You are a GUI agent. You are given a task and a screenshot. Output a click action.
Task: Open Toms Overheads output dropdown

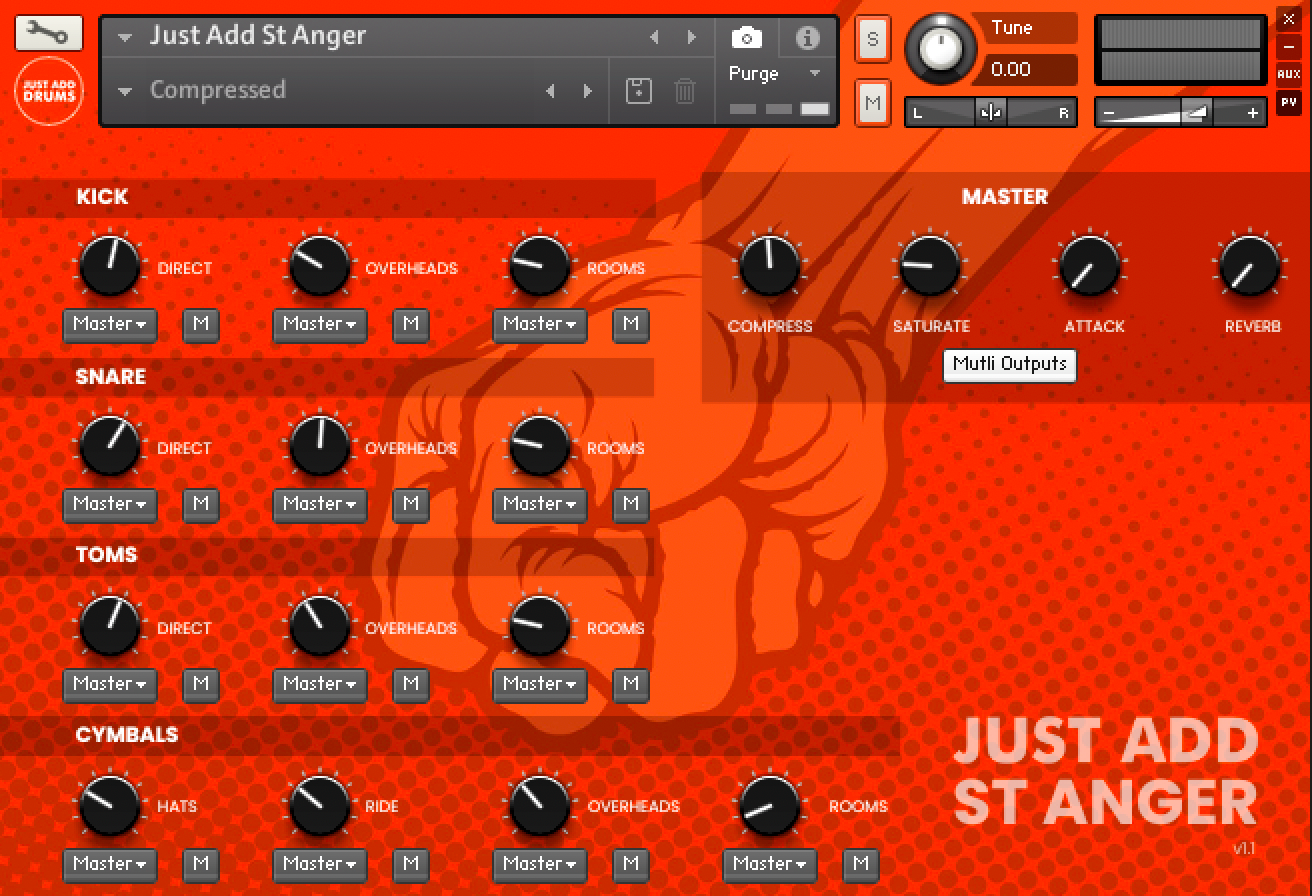(320, 684)
